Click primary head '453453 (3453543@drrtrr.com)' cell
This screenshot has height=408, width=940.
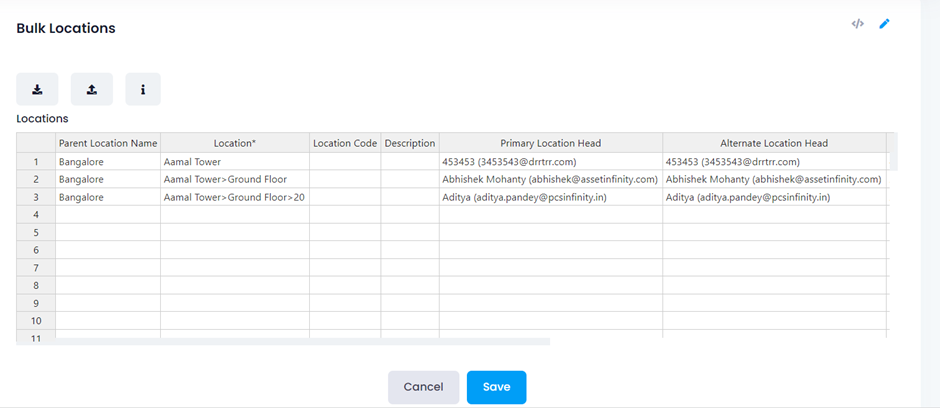pos(551,162)
